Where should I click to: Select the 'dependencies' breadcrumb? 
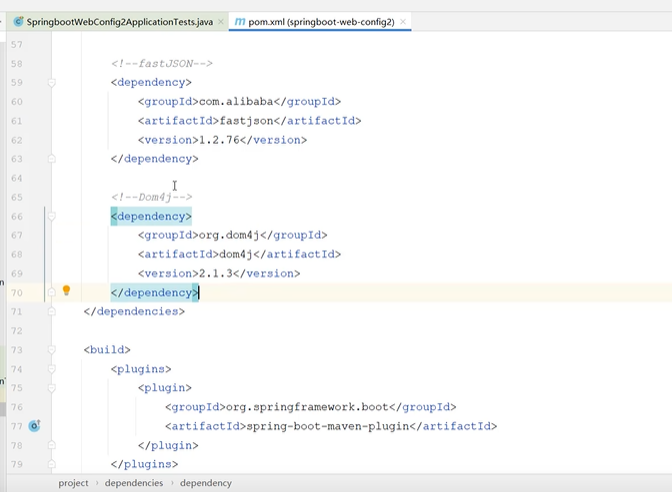tap(134, 483)
